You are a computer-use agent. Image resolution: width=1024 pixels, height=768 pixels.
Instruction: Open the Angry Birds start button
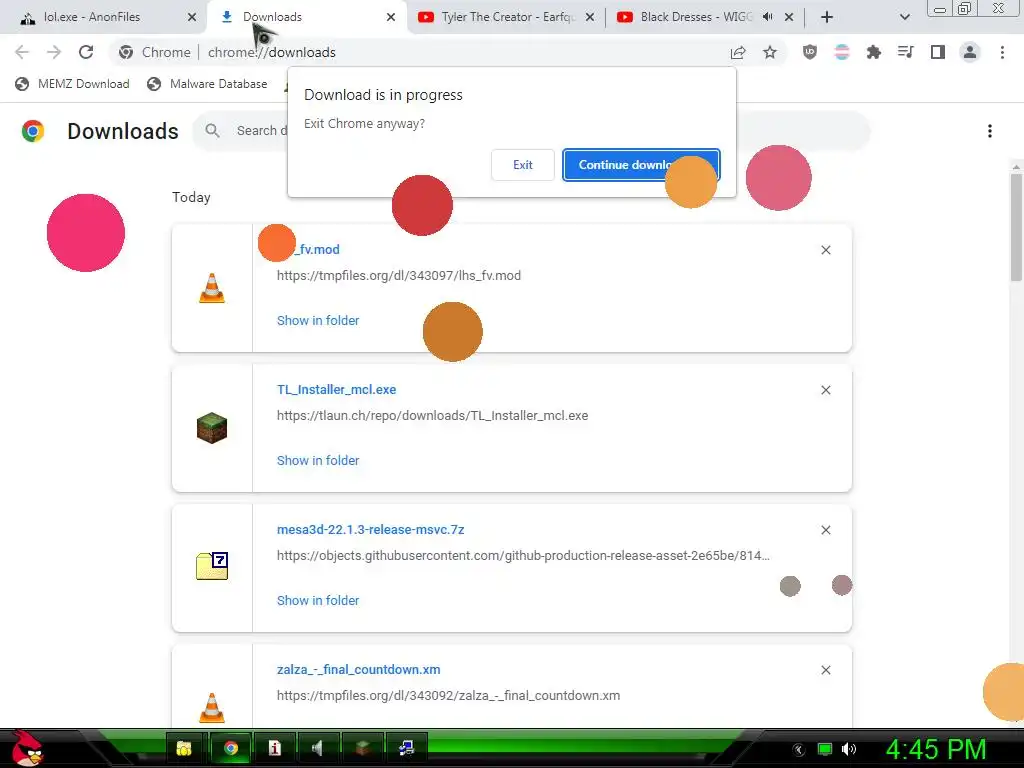[x=26, y=748]
